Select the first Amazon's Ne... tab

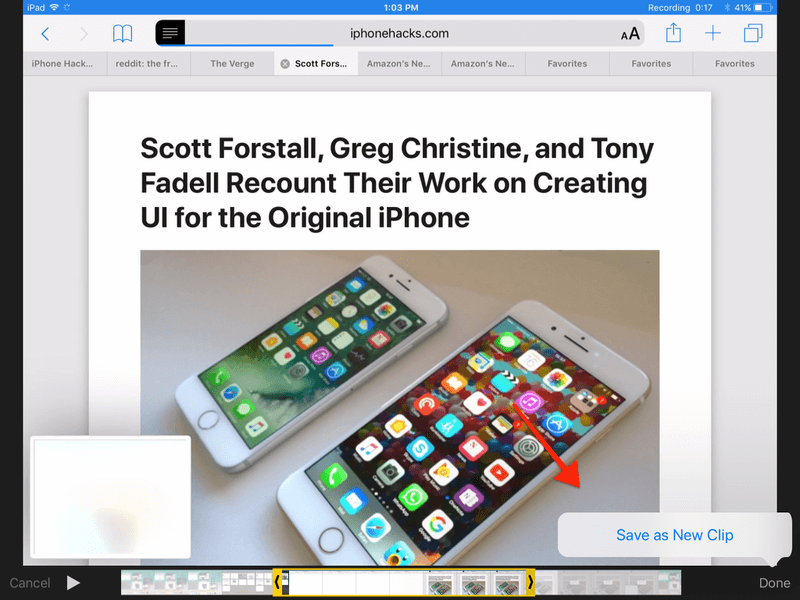pos(399,64)
